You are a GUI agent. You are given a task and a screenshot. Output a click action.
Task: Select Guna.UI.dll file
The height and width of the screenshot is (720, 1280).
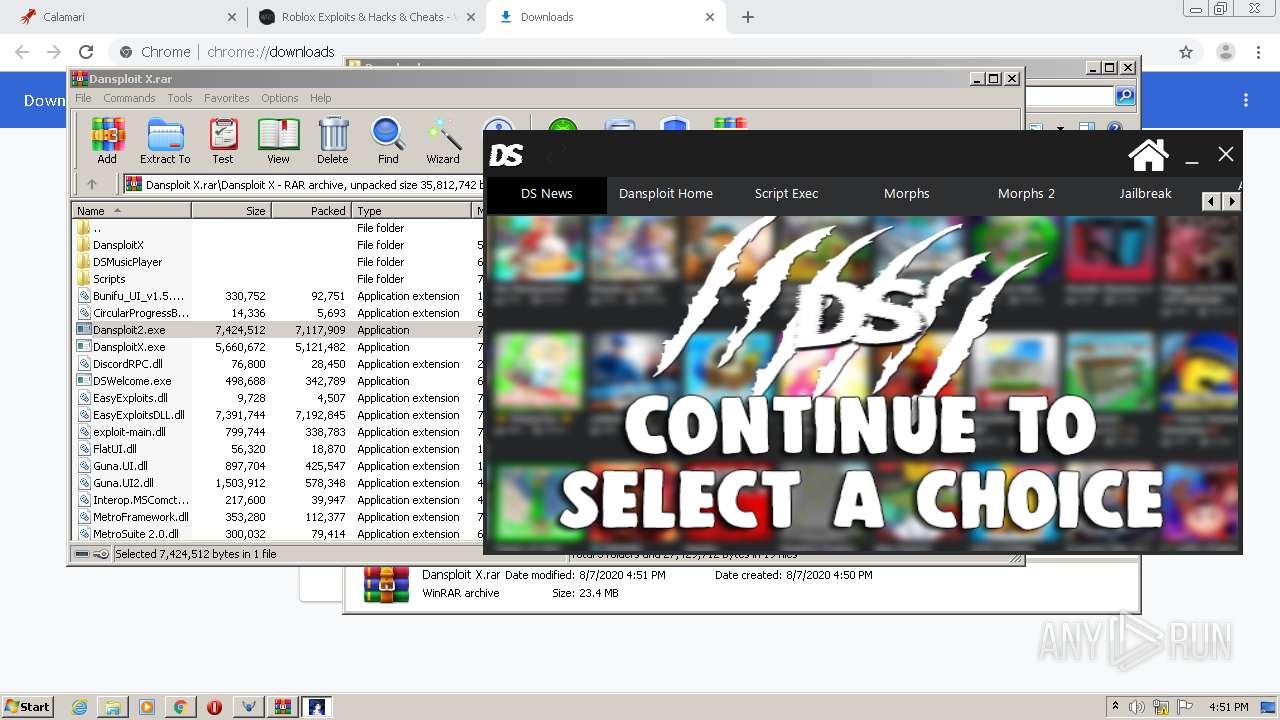point(277,466)
